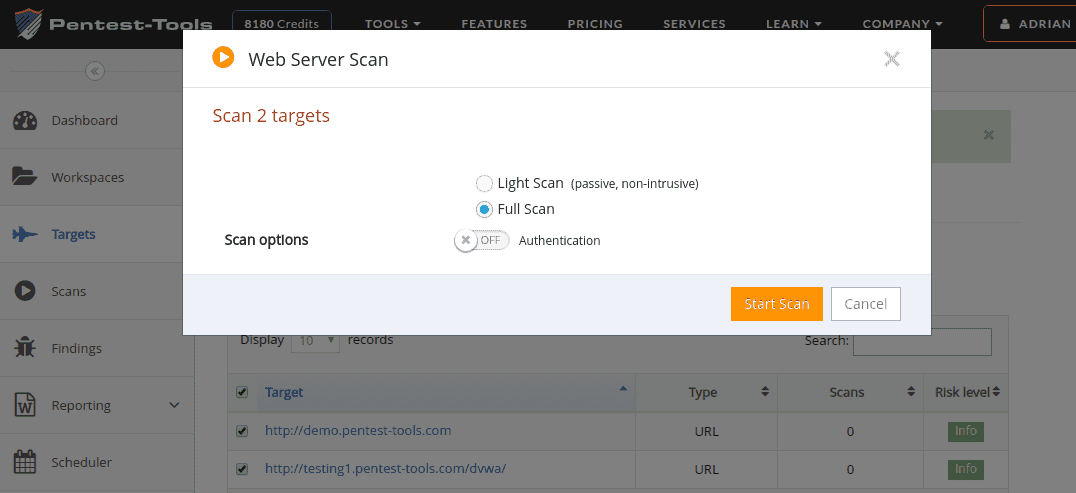Uncheck the demo.pentest-tools.com target checkbox
Image resolution: width=1076 pixels, height=493 pixels.
pyautogui.click(x=241, y=431)
